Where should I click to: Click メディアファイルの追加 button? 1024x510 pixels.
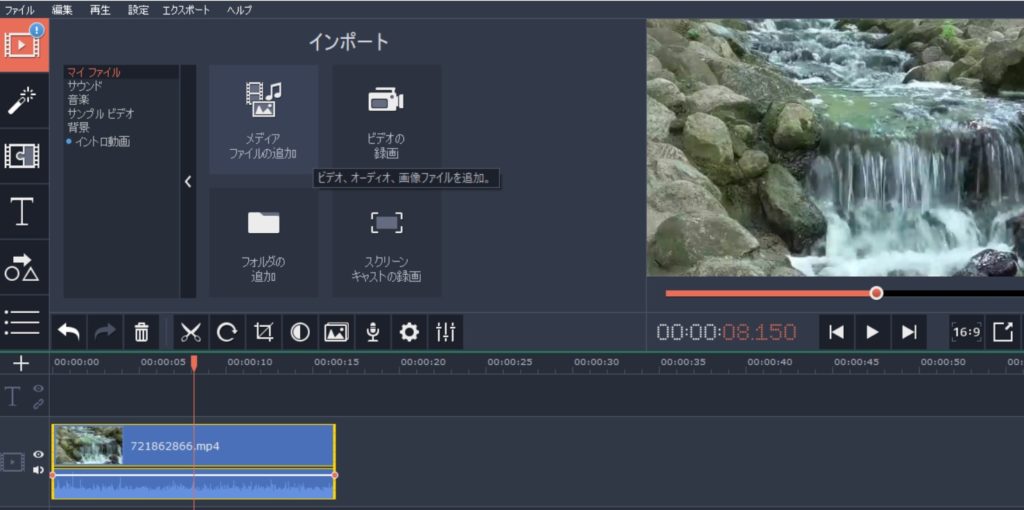pos(264,120)
